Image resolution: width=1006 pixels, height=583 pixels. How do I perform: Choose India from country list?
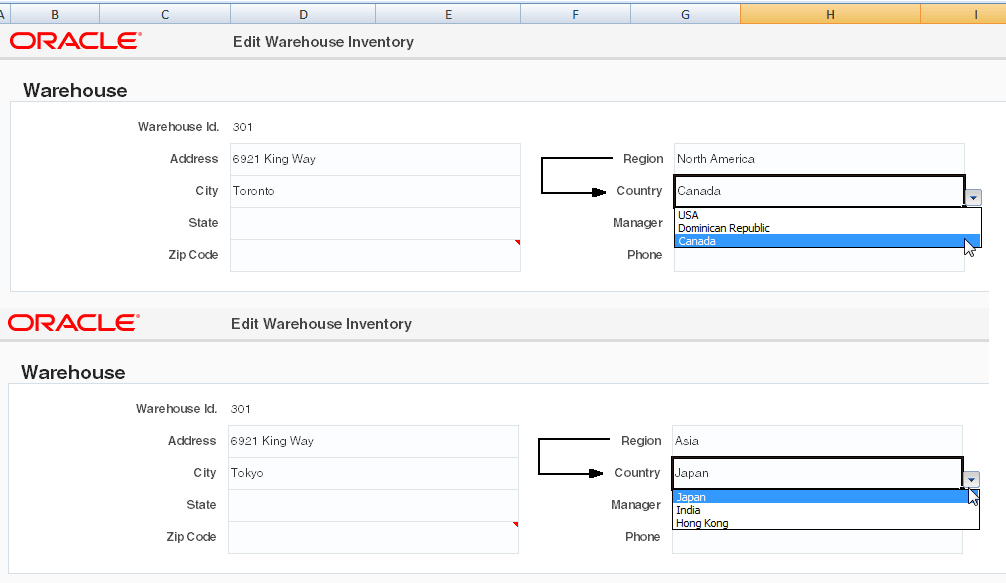(826, 510)
